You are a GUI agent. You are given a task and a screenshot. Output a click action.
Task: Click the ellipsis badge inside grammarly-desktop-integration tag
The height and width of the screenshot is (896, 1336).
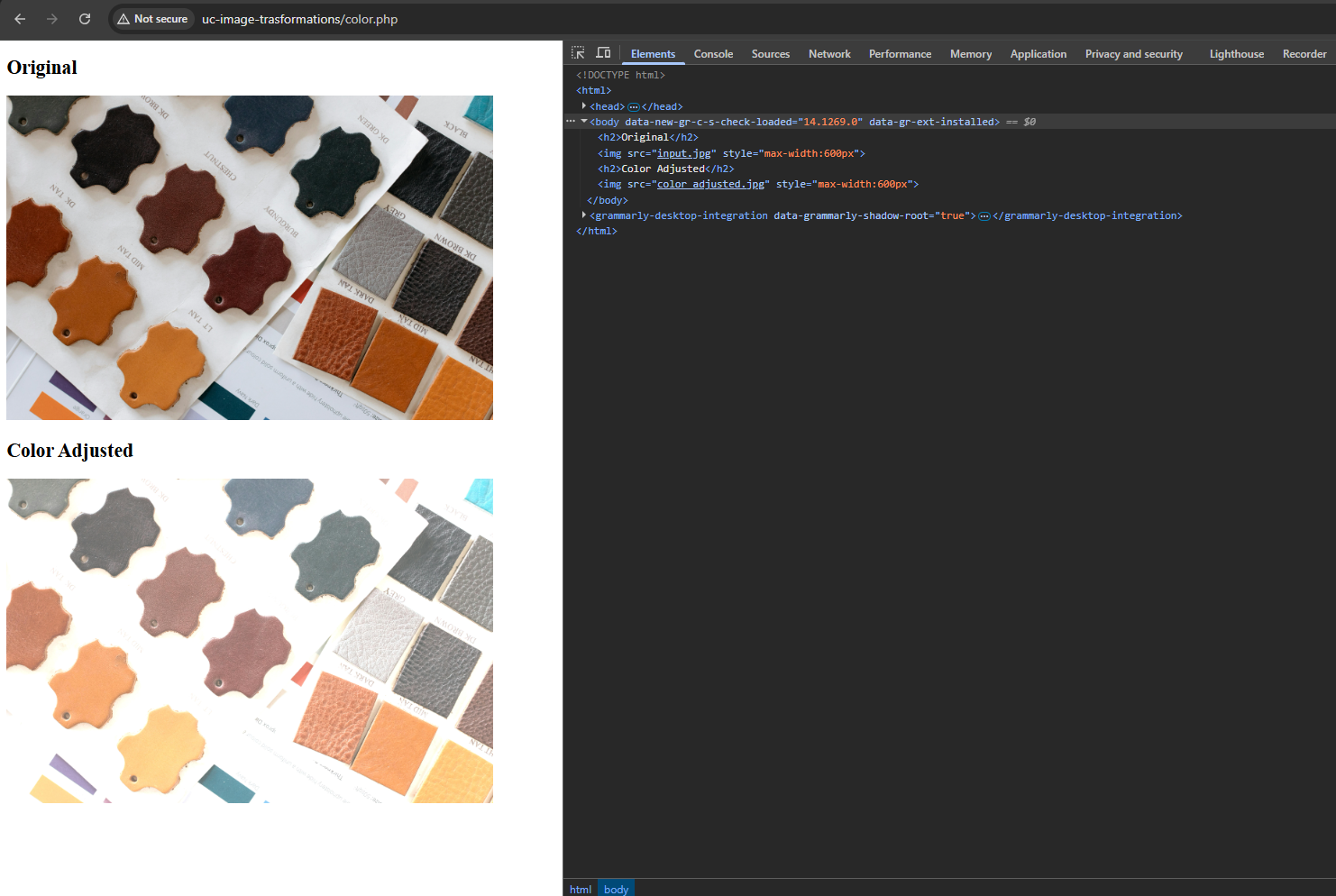(984, 215)
